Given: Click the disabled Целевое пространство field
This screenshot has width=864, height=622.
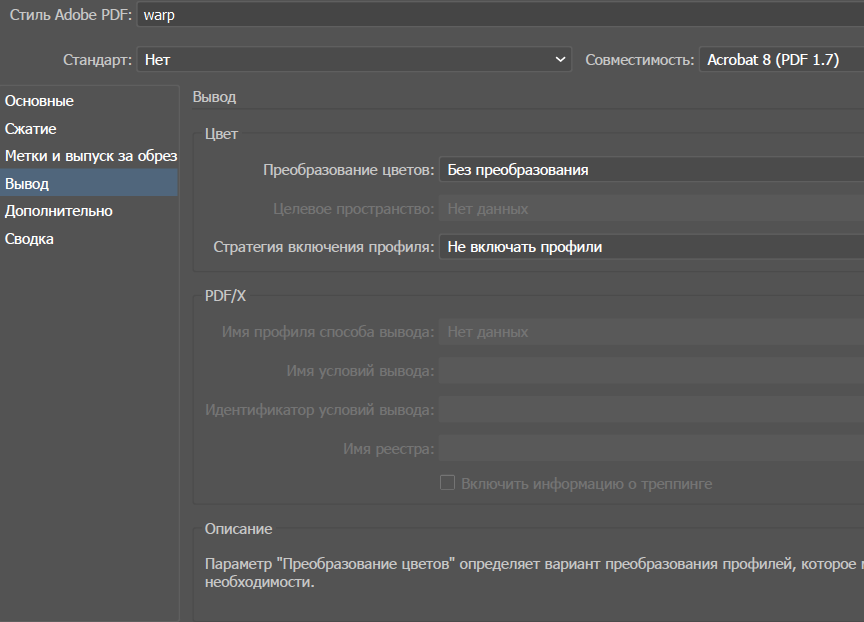Looking at the screenshot, I should [x=650, y=209].
